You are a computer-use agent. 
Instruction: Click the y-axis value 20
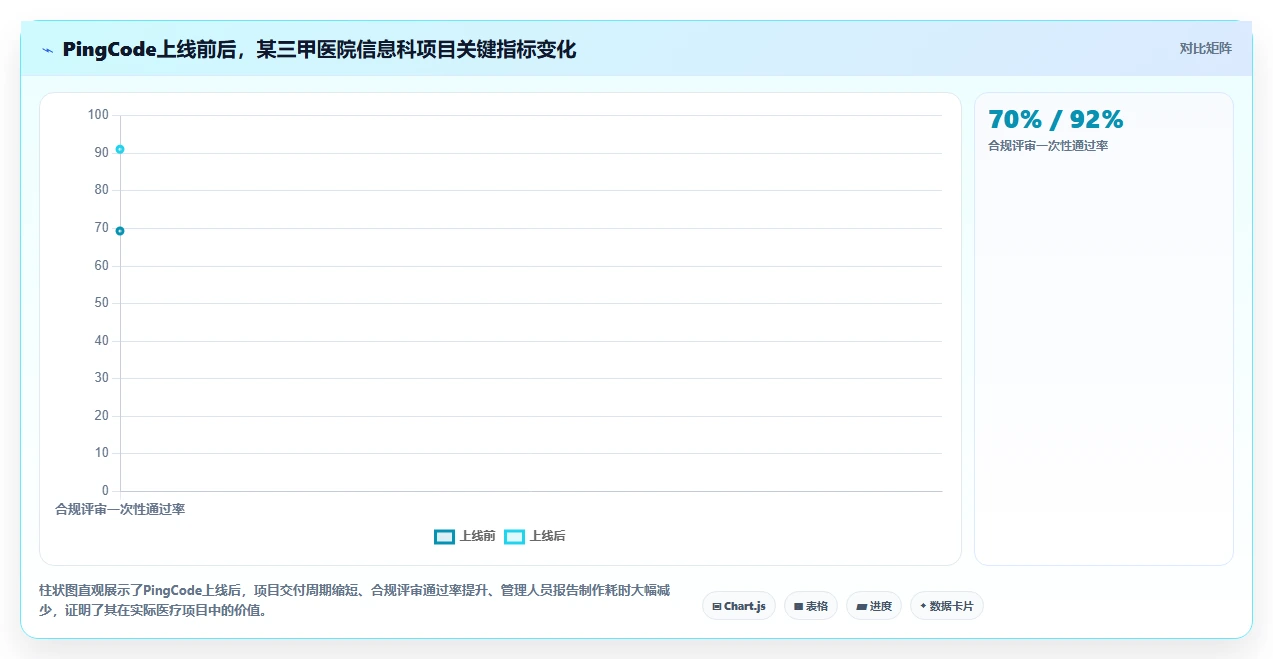(102, 416)
